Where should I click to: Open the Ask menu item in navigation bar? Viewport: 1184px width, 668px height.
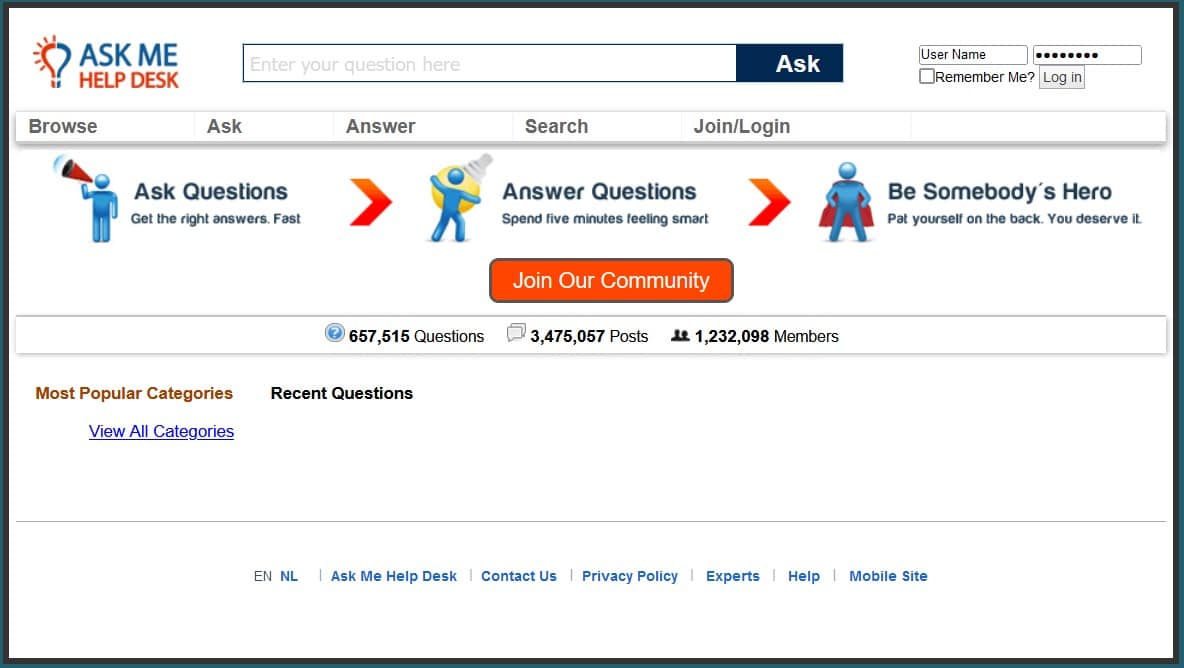[x=224, y=126]
